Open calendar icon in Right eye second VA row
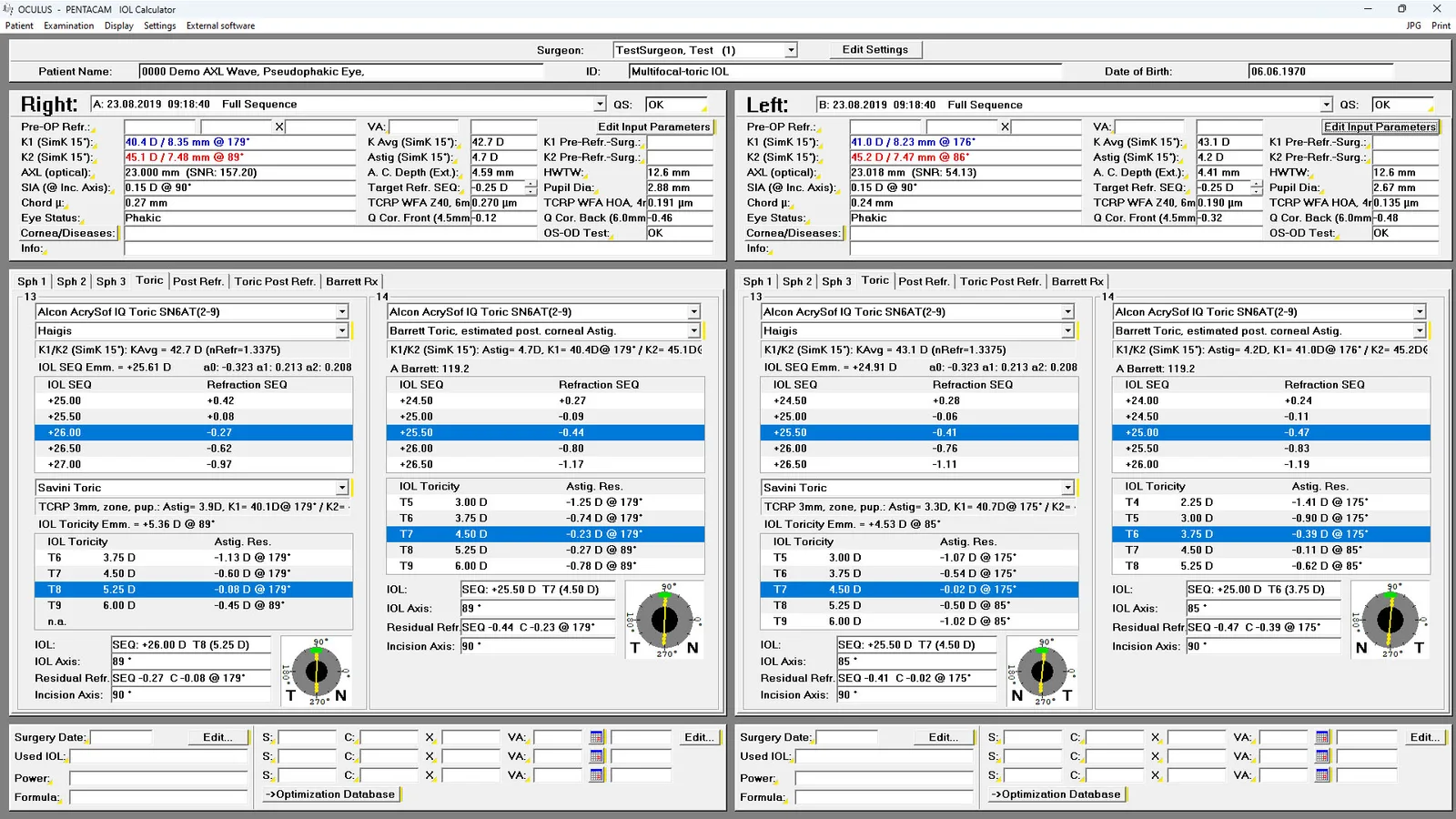The width and height of the screenshot is (1456, 819). coord(597,756)
